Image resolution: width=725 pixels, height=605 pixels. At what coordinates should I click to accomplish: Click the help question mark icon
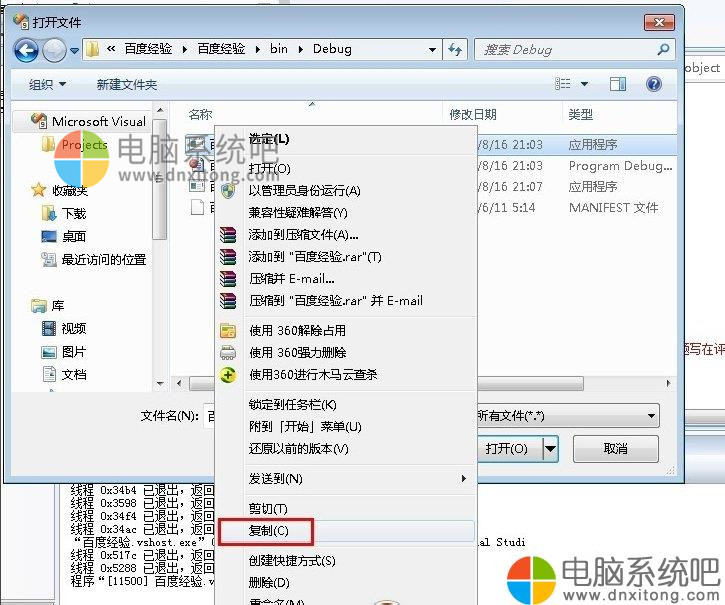point(654,84)
